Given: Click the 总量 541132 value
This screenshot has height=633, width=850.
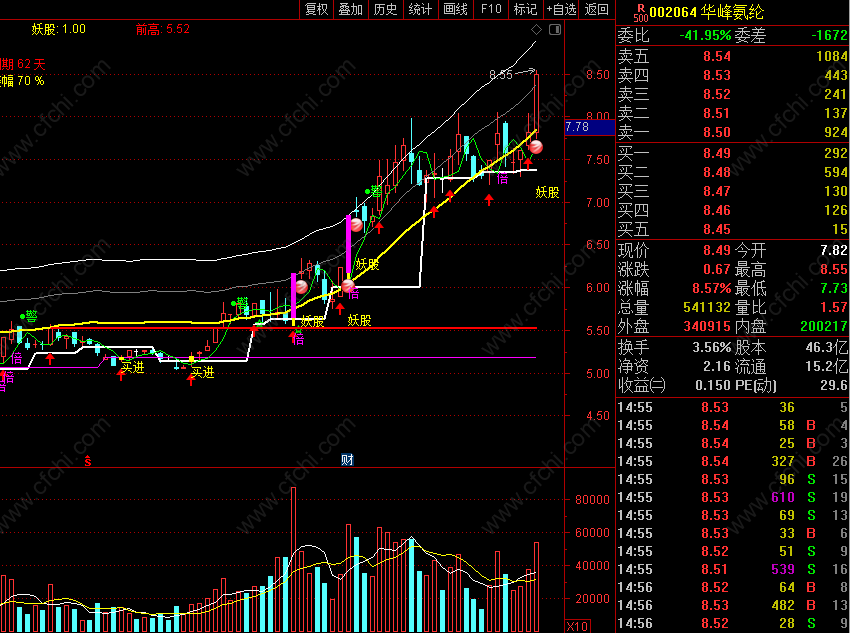Looking at the screenshot, I should click(x=707, y=307).
